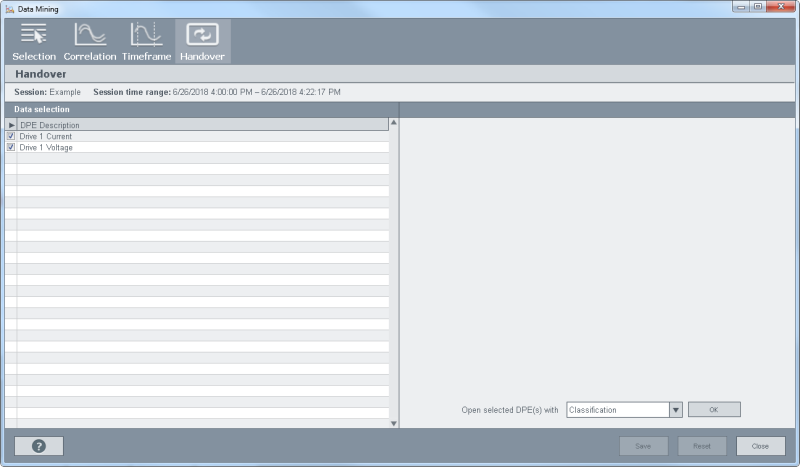Click the Data selection panel header
The height and width of the screenshot is (467, 800).
pos(202,109)
